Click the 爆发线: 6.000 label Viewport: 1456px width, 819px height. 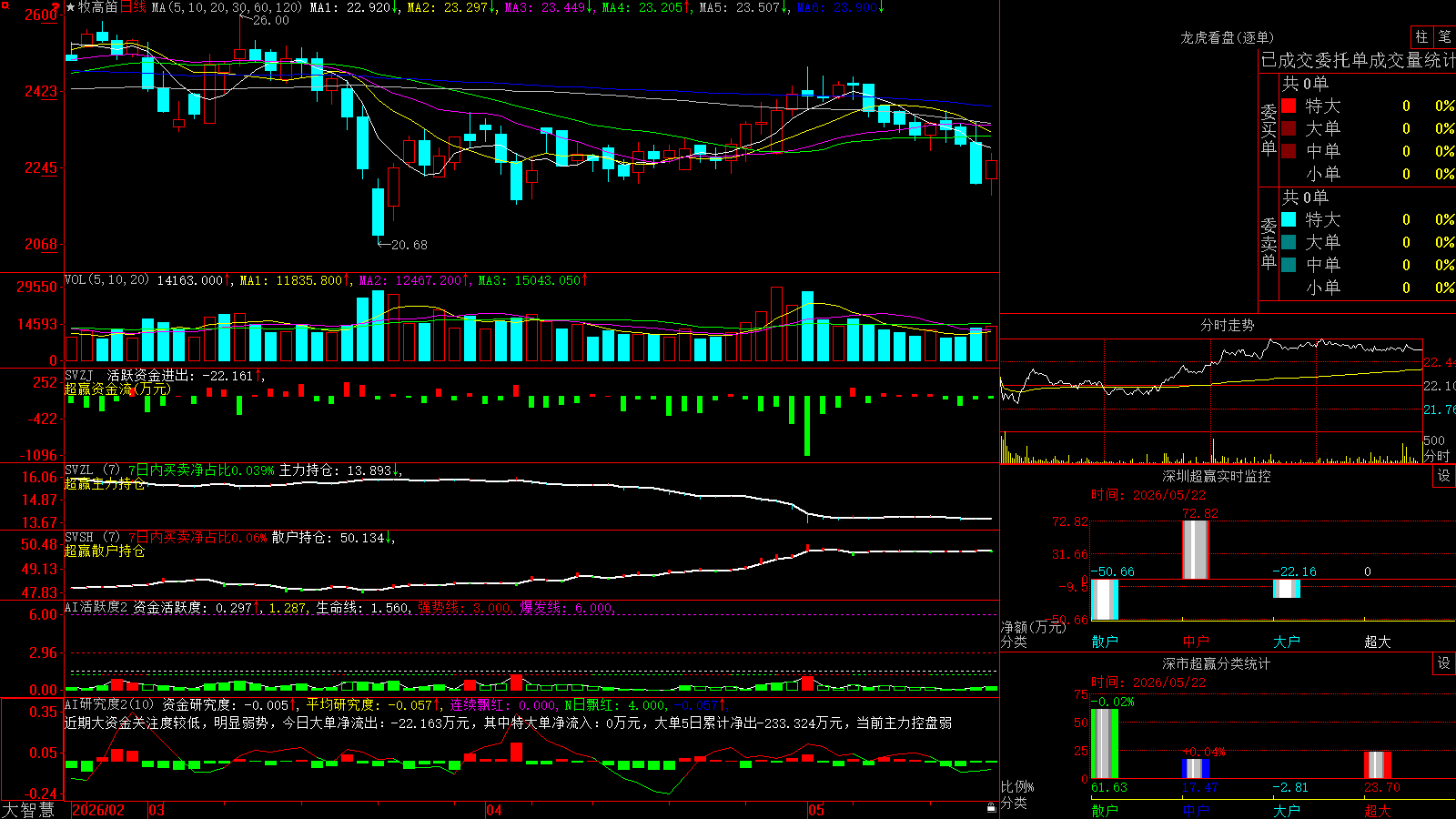click(567, 607)
